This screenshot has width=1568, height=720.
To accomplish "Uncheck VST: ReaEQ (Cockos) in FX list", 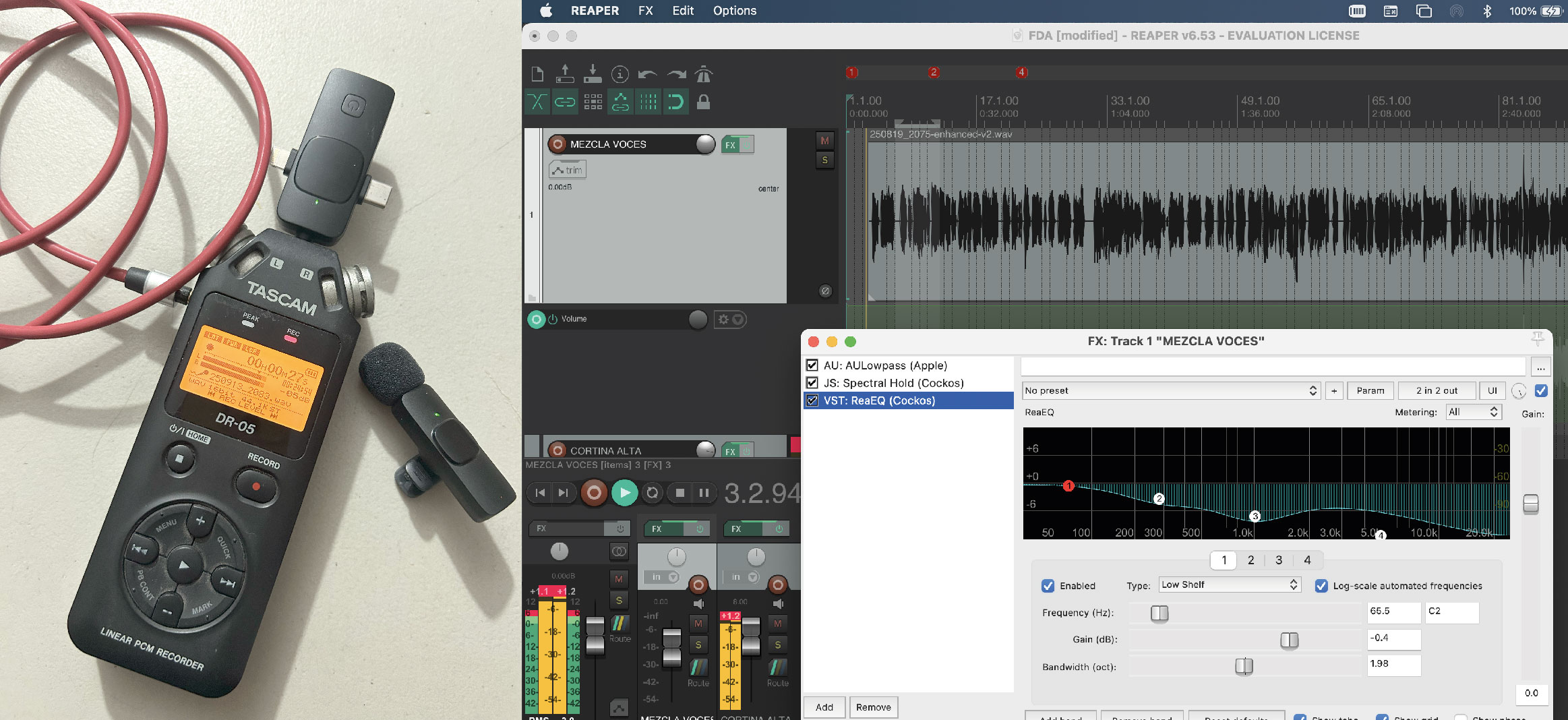I will pyautogui.click(x=812, y=400).
